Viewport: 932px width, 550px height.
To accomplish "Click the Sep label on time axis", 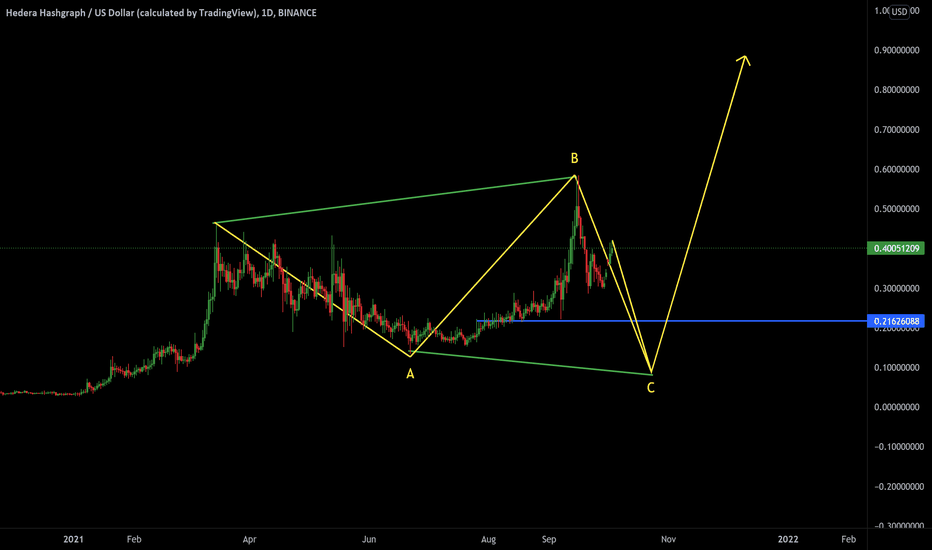I will (x=549, y=539).
